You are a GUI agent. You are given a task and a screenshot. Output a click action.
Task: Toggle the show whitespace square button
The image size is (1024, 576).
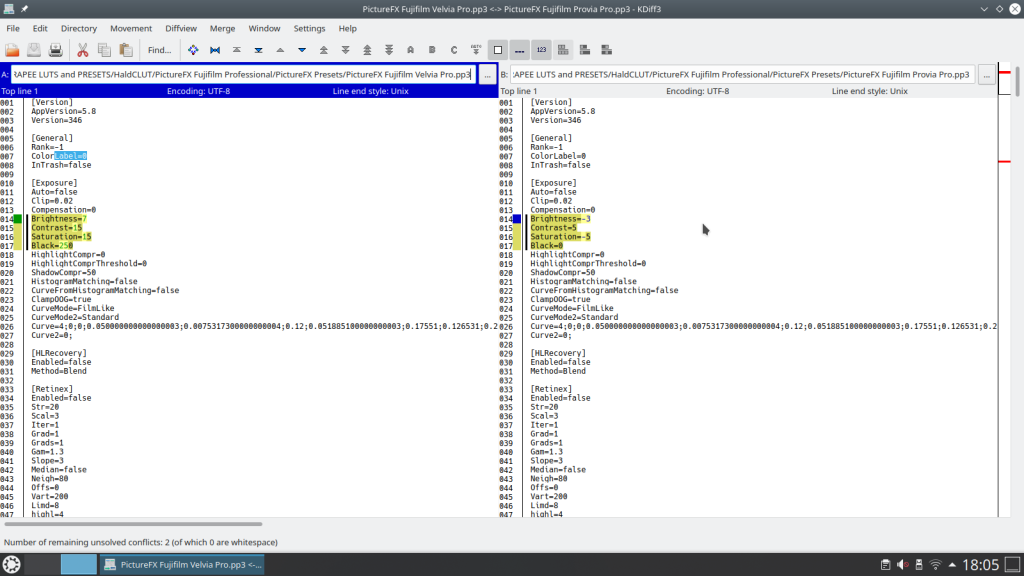click(x=498, y=50)
